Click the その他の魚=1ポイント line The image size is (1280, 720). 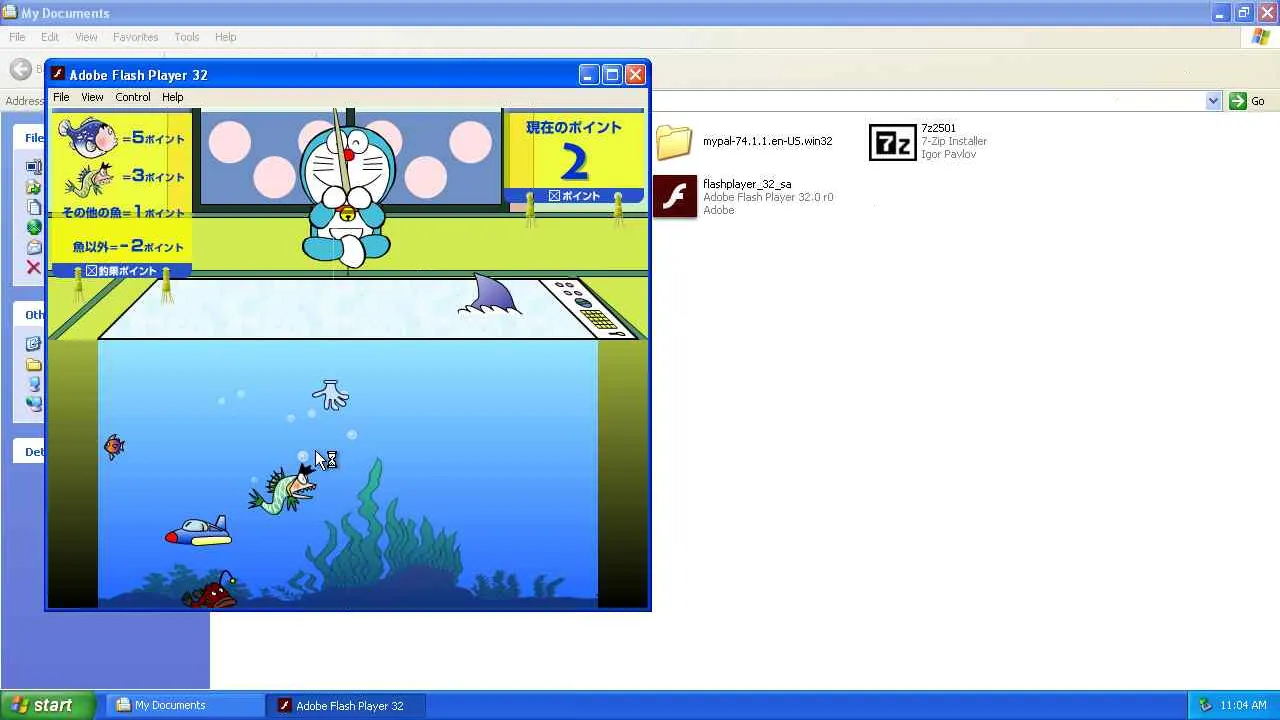click(x=123, y=212)
